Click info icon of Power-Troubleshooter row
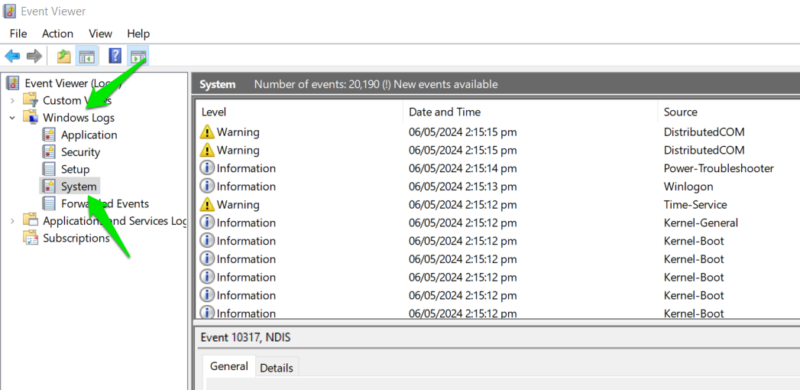800x390 pixels. click(x=207, y=168)
